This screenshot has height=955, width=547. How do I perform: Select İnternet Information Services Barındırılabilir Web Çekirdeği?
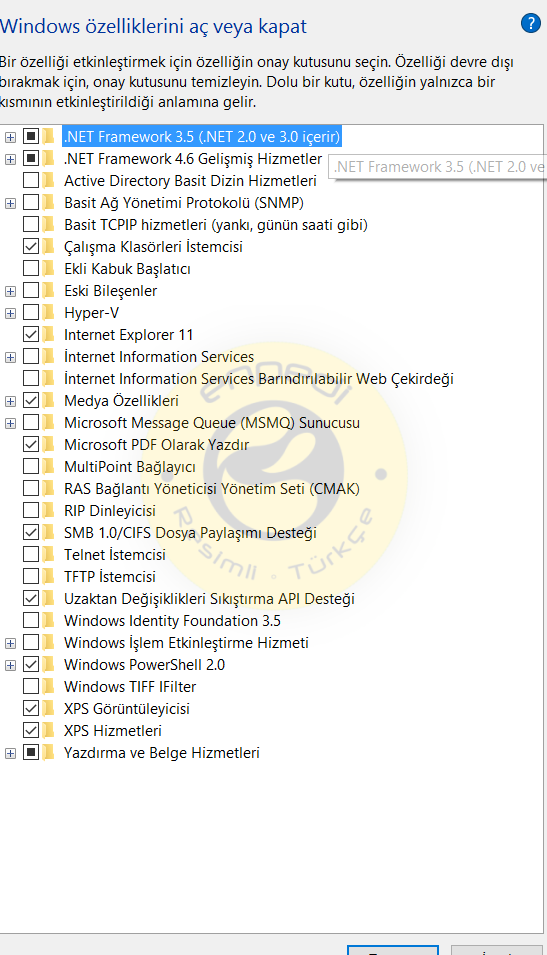(x=259, y=378)
